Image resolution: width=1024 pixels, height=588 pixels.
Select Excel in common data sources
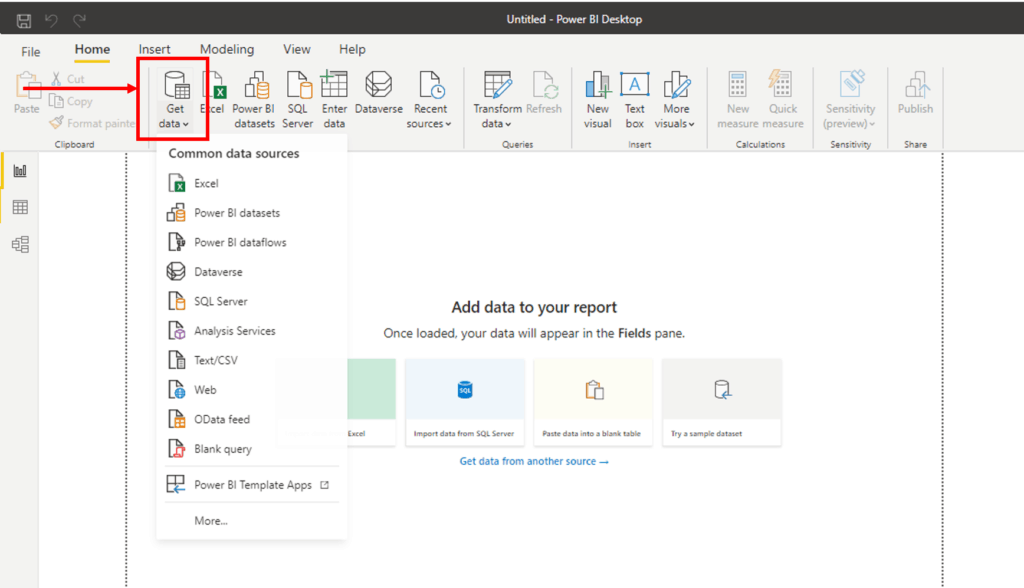tap(251, 184)
